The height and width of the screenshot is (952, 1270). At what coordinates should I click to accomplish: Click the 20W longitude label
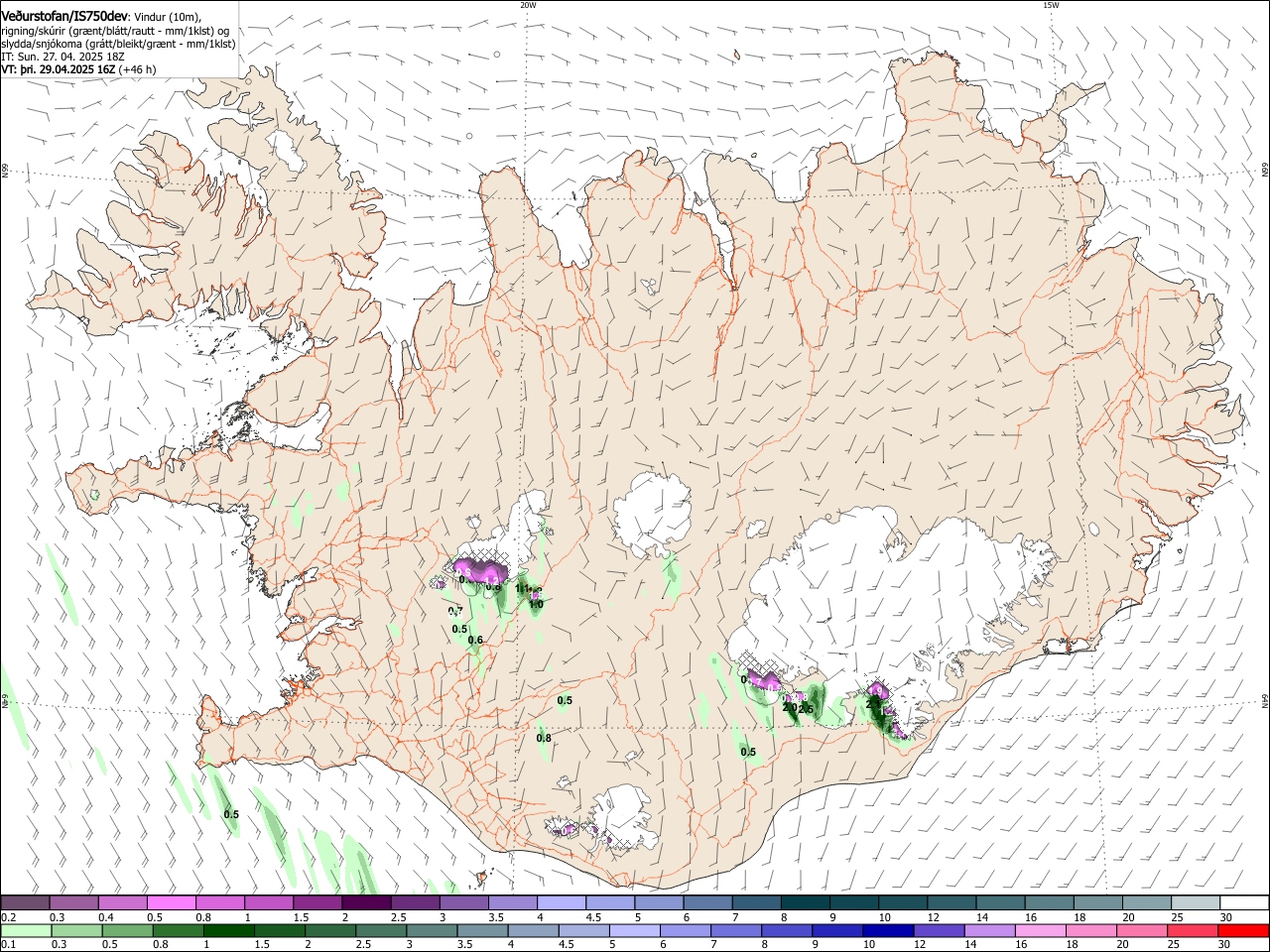click(x=528, y=5)
